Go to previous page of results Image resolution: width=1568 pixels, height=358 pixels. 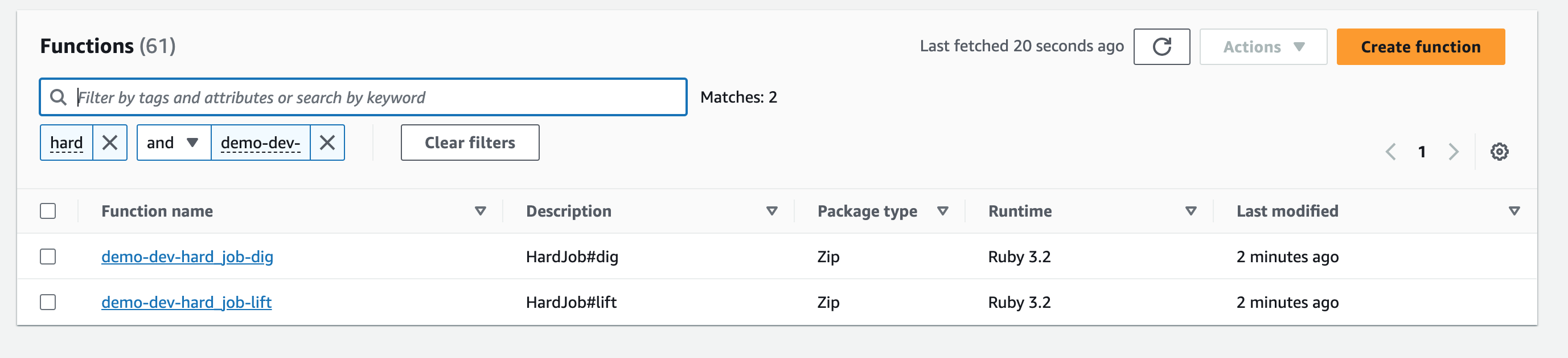[1391, 151]
